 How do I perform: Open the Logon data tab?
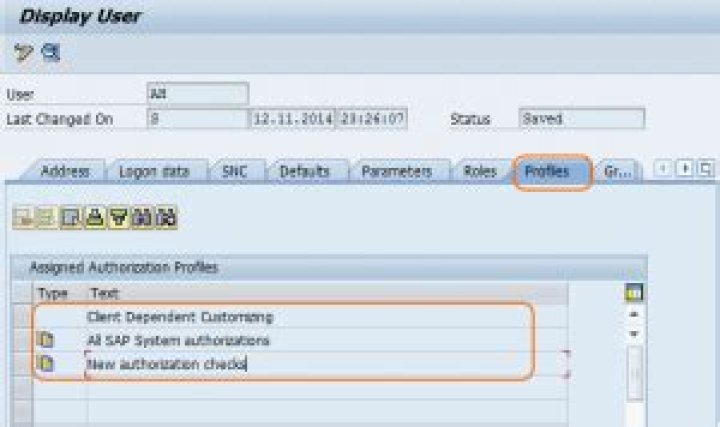click(x=154, y=171)
